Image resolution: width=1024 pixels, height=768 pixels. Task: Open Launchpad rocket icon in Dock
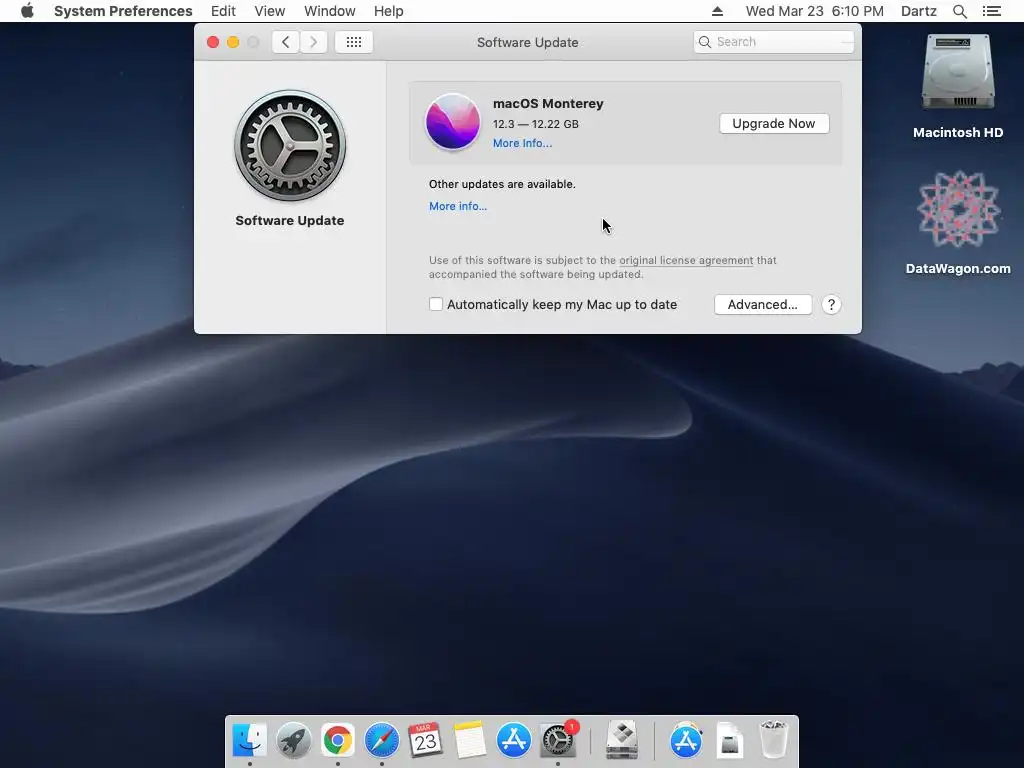point(293,740)
